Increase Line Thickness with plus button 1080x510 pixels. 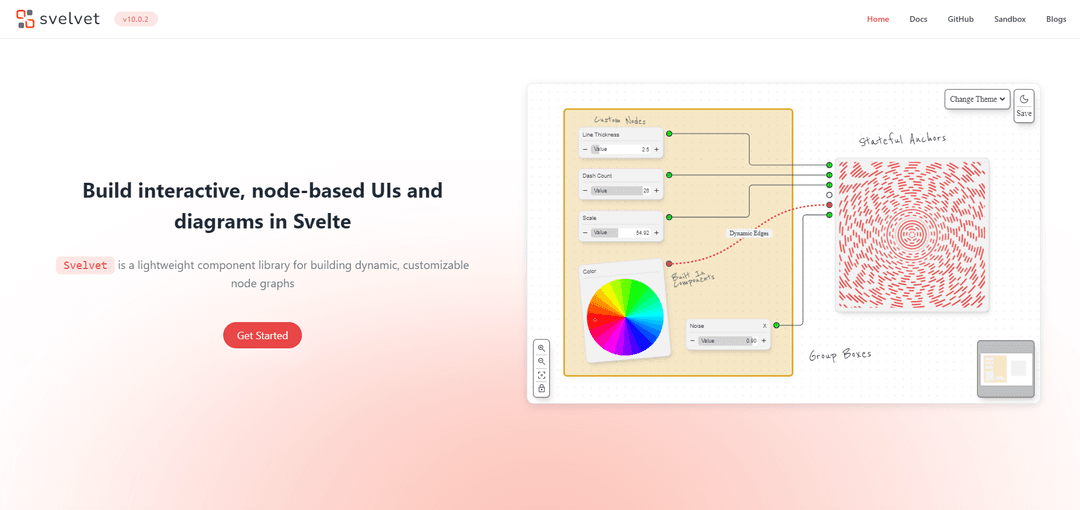[x=656, y=149]
